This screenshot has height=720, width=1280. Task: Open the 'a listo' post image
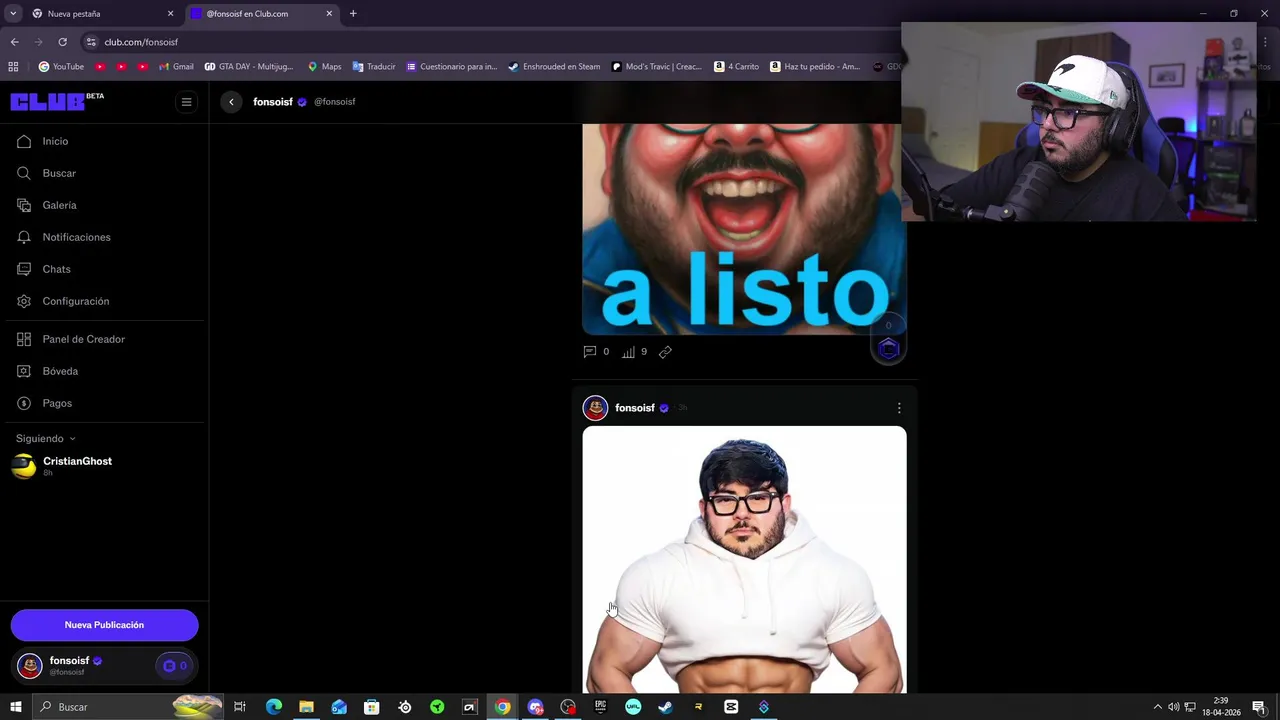[x=744, y=229]
